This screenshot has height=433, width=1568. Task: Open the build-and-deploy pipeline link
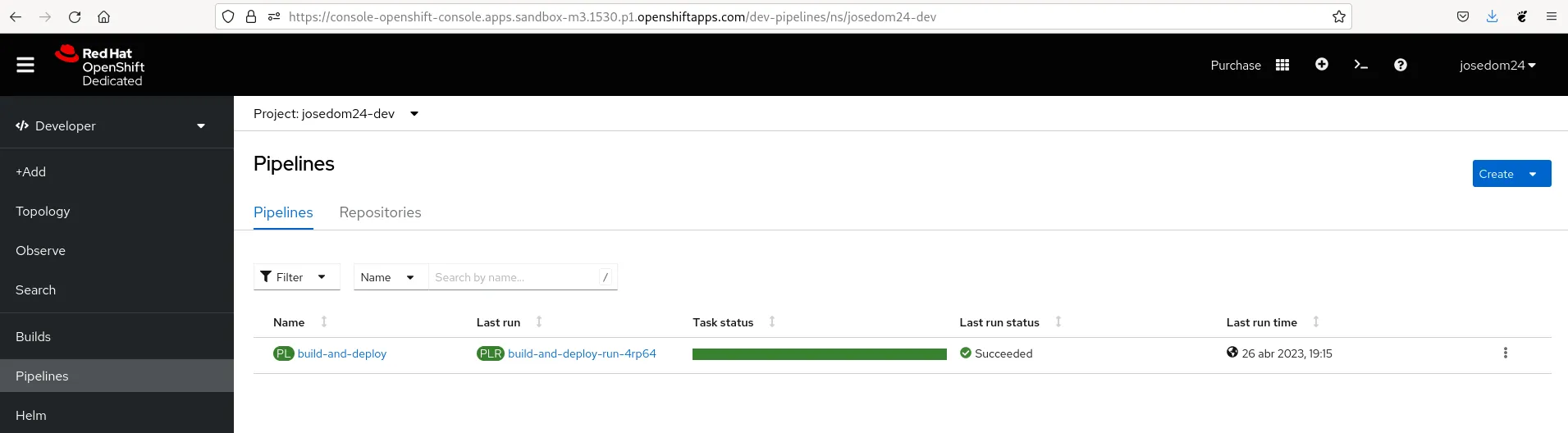point(341,353)
